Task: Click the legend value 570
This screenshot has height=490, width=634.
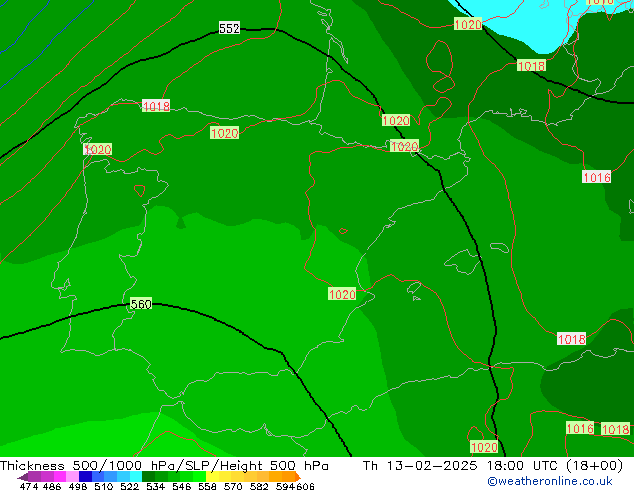Action: tap(233, 486)
